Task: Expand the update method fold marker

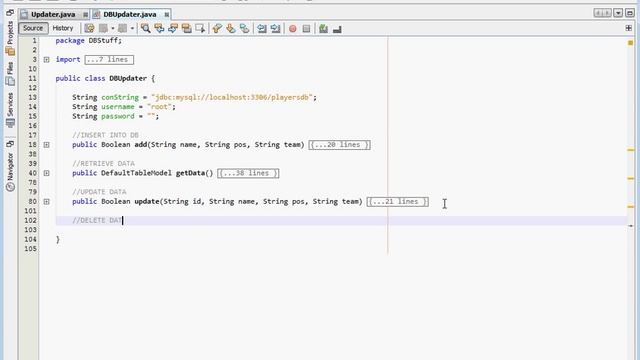Action: pos(47,202)
